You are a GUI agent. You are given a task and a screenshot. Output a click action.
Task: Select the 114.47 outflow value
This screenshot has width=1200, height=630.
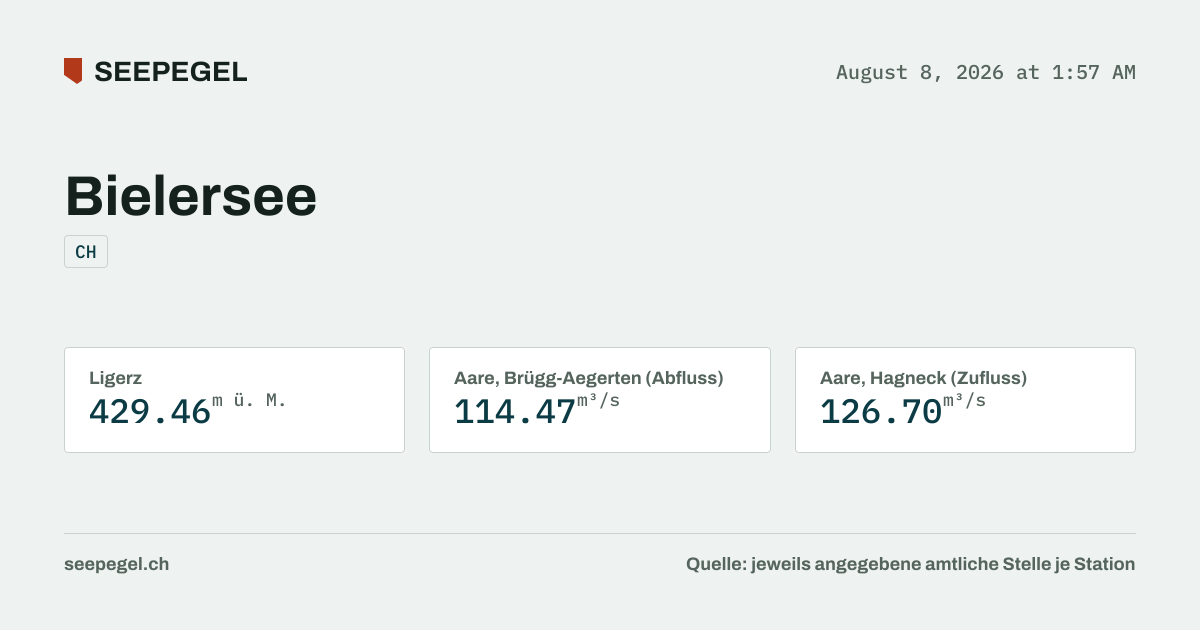point(515,411)
